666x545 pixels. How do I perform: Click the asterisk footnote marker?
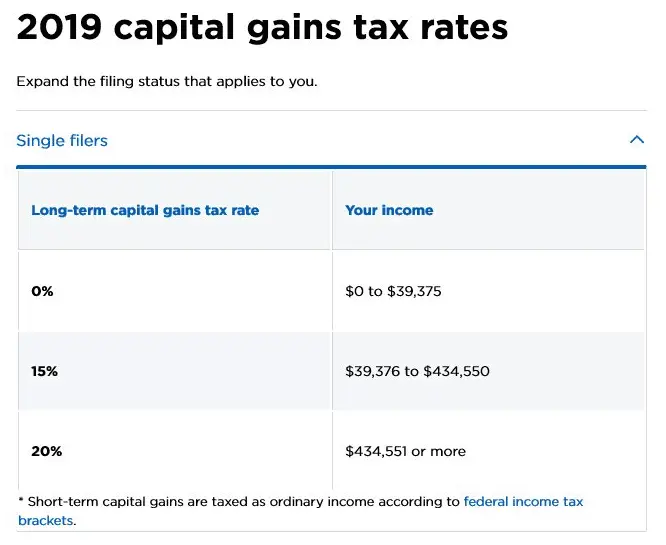click(21, 501)
